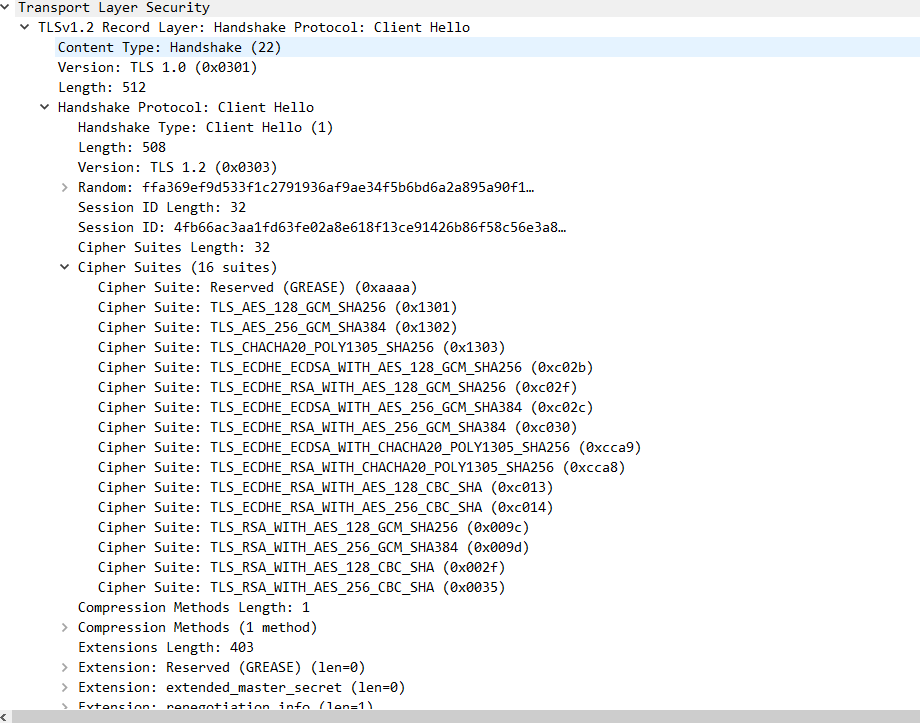Viewport: 920px width, 723px height.
Task: Select TLS_RSA_WITH_AES_256_CBC_SHA (0x0035)
Action: pos(302,587)
